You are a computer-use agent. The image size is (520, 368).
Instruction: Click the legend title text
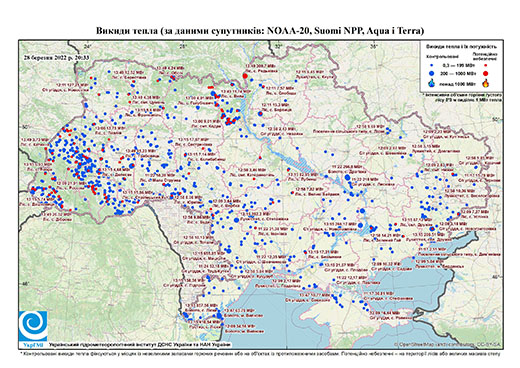pyautogui.click(x=461, y=46)
